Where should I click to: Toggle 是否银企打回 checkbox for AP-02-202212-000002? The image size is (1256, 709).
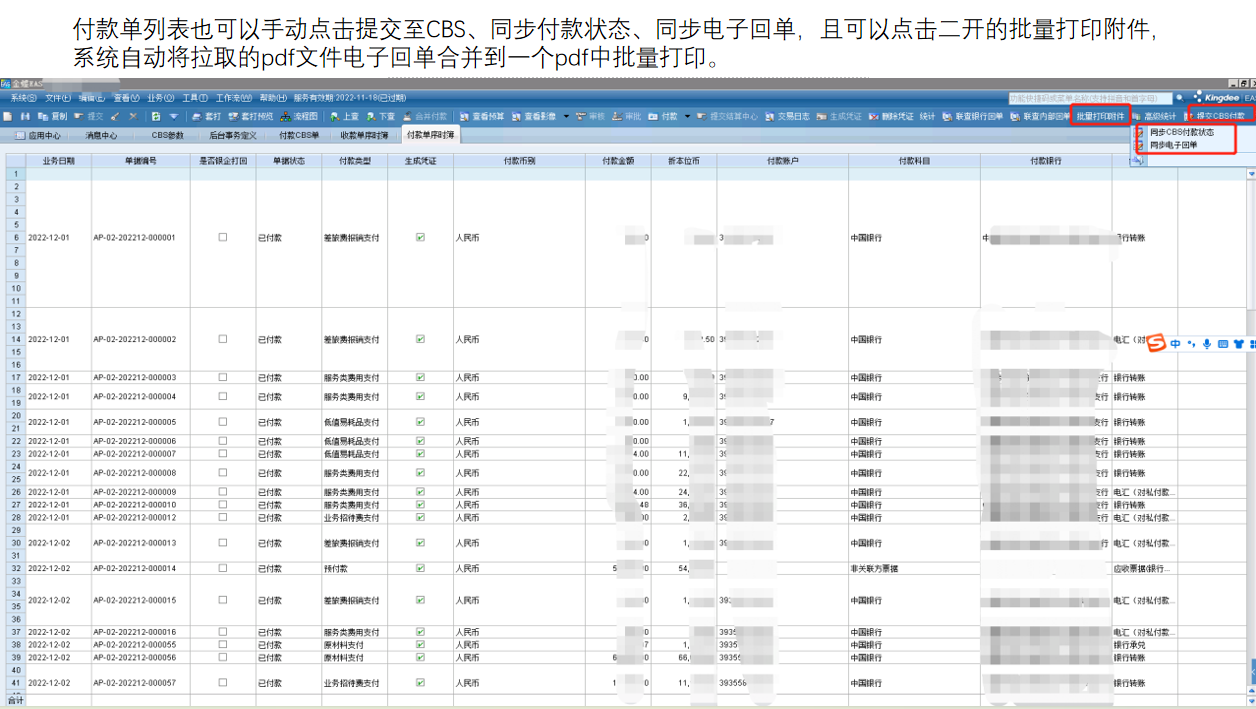(x=223, y=339)
